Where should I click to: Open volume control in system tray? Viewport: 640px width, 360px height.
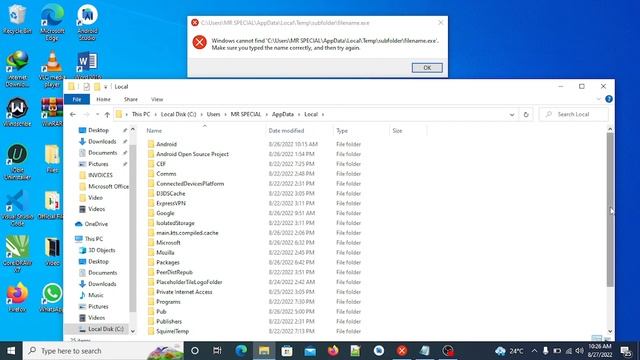pyautogui.click(x=579, y=351)
